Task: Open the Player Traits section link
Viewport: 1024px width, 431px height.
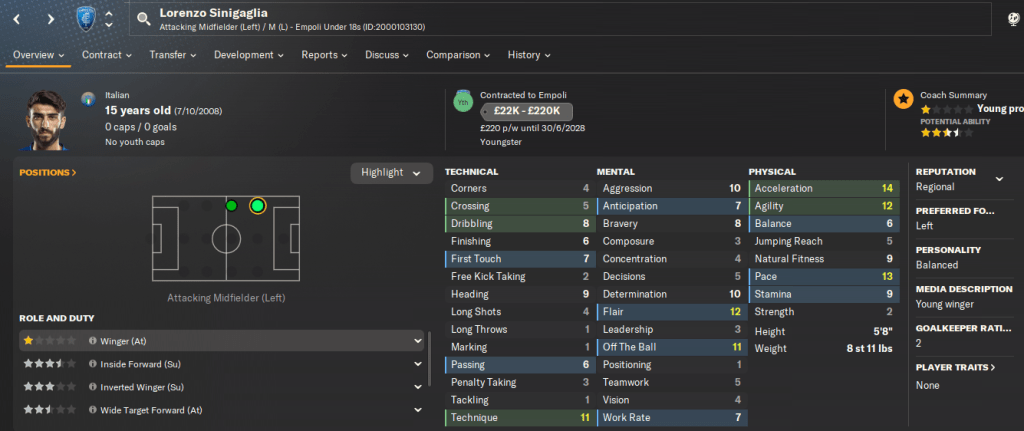Action: point(955,367)
